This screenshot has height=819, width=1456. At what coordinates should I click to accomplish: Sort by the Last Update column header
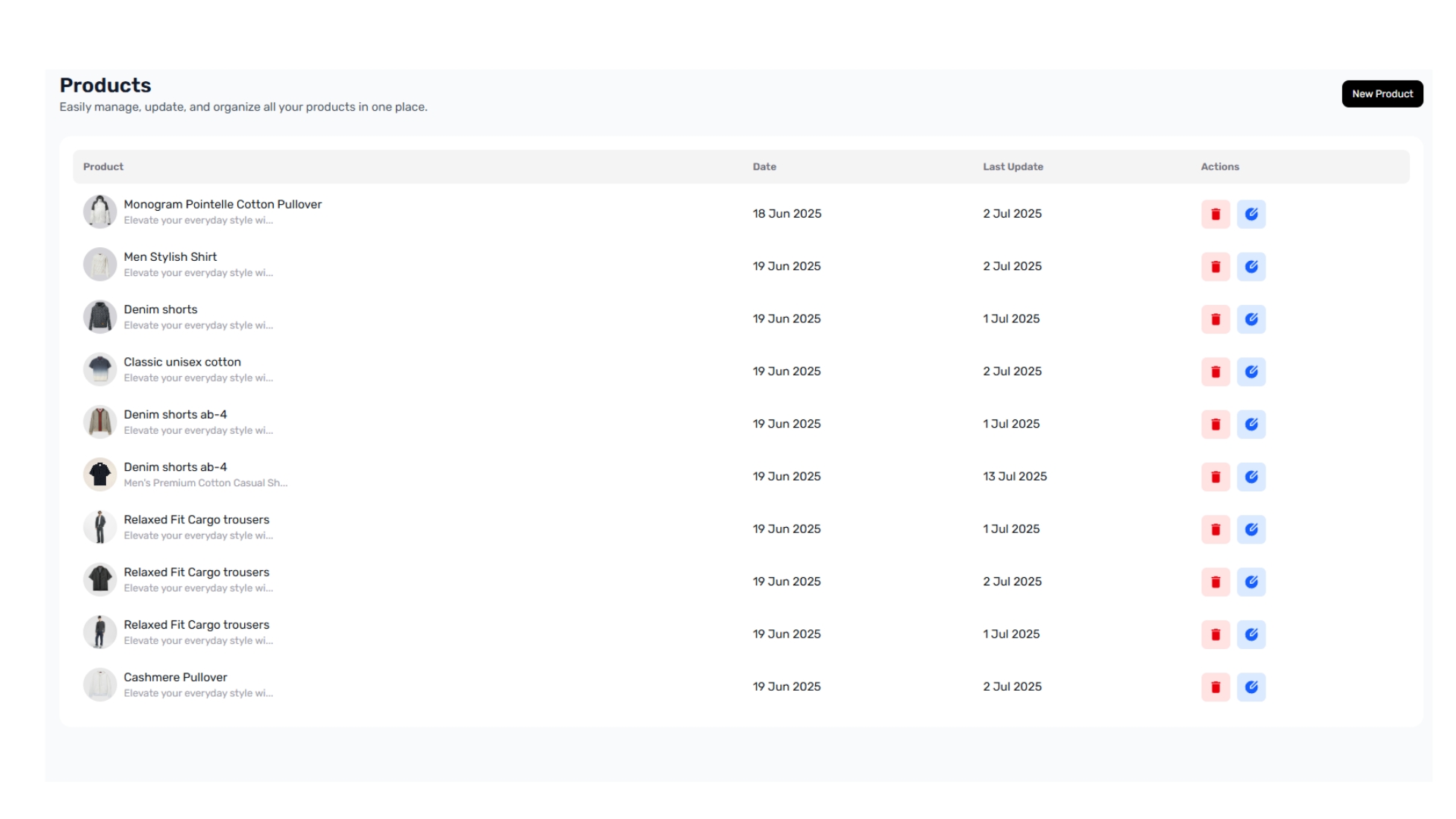coord(1012,167)
